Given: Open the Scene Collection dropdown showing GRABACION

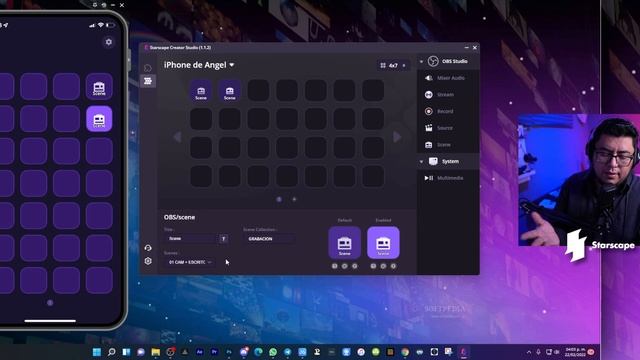Looking at the screenshot, I should coord(269,239).
